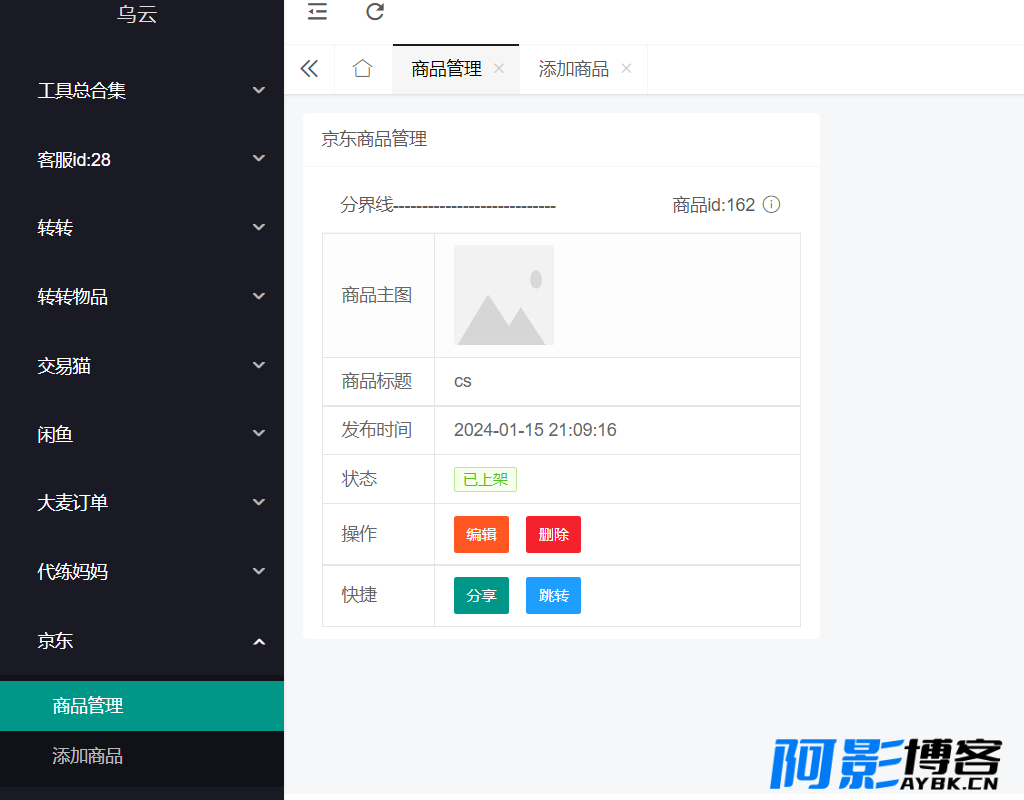
Task: Click the orange 编辑 button
Action: [x=481, y=534]
